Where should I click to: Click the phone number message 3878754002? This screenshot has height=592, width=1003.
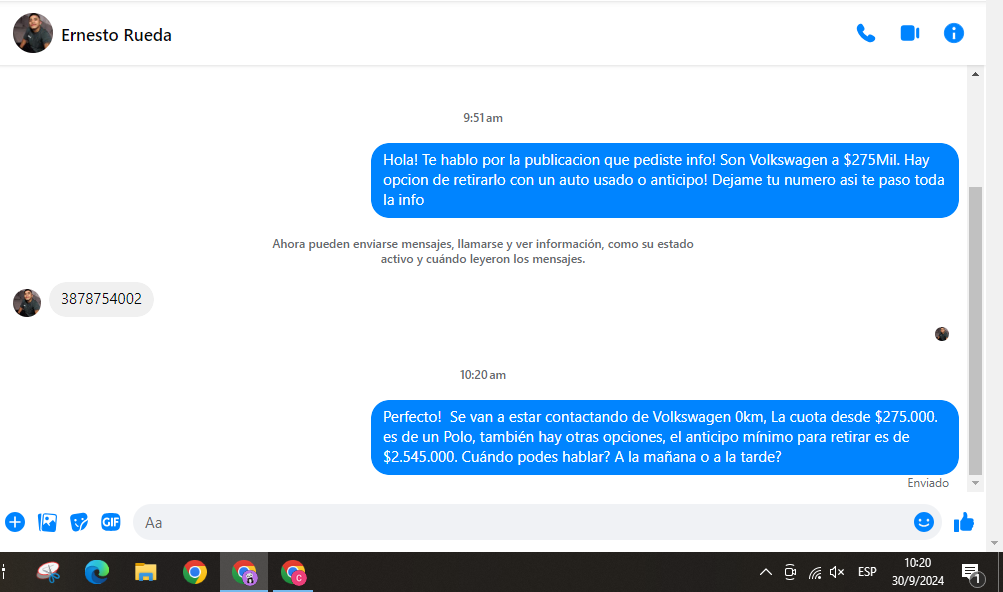tap(101, 299)
